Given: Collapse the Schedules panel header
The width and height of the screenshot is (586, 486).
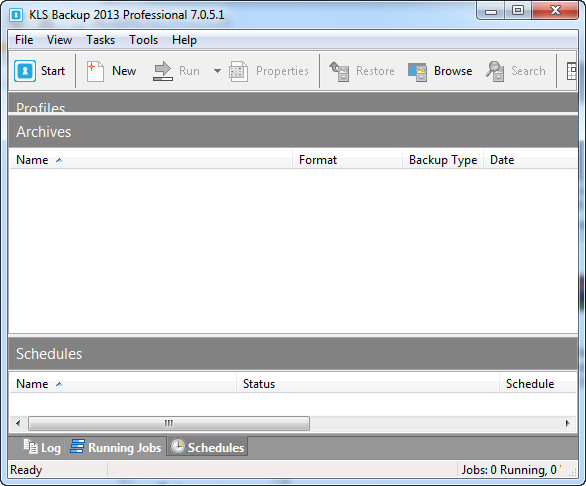Looking at the screenshot, I should pos(293,354).
